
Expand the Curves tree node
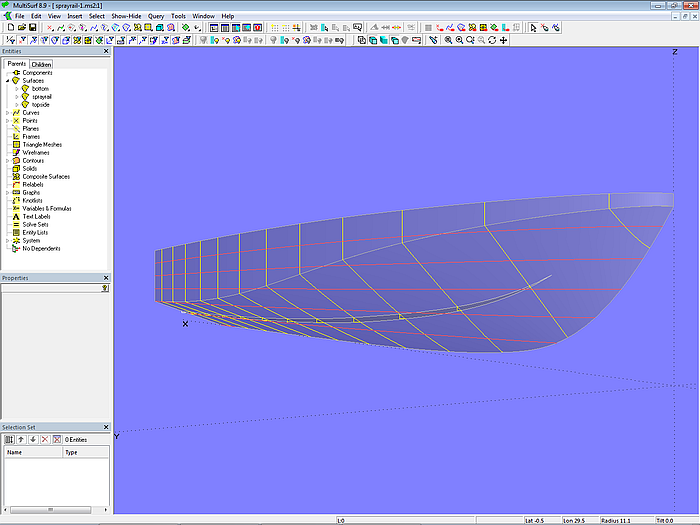tap(8, 112)
